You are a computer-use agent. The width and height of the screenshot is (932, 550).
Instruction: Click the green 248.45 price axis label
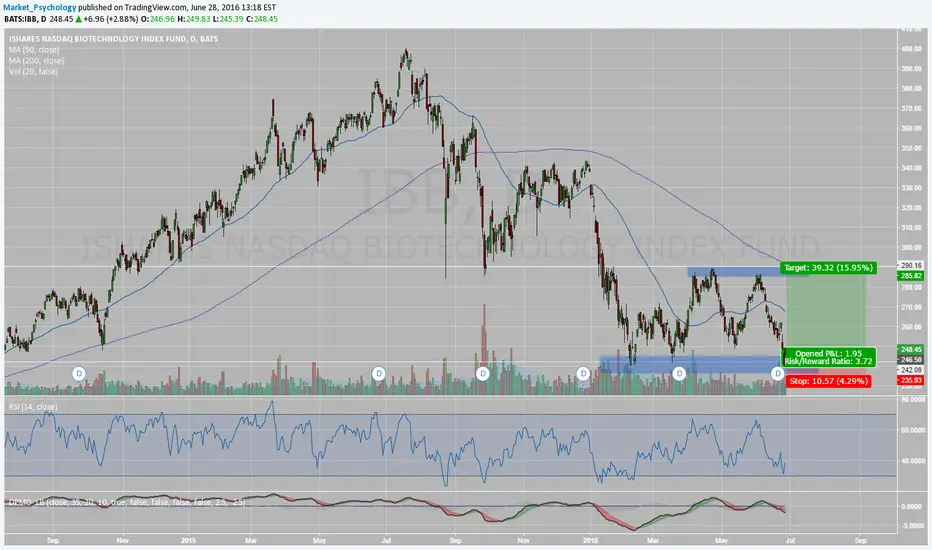(x=911, y=350)
